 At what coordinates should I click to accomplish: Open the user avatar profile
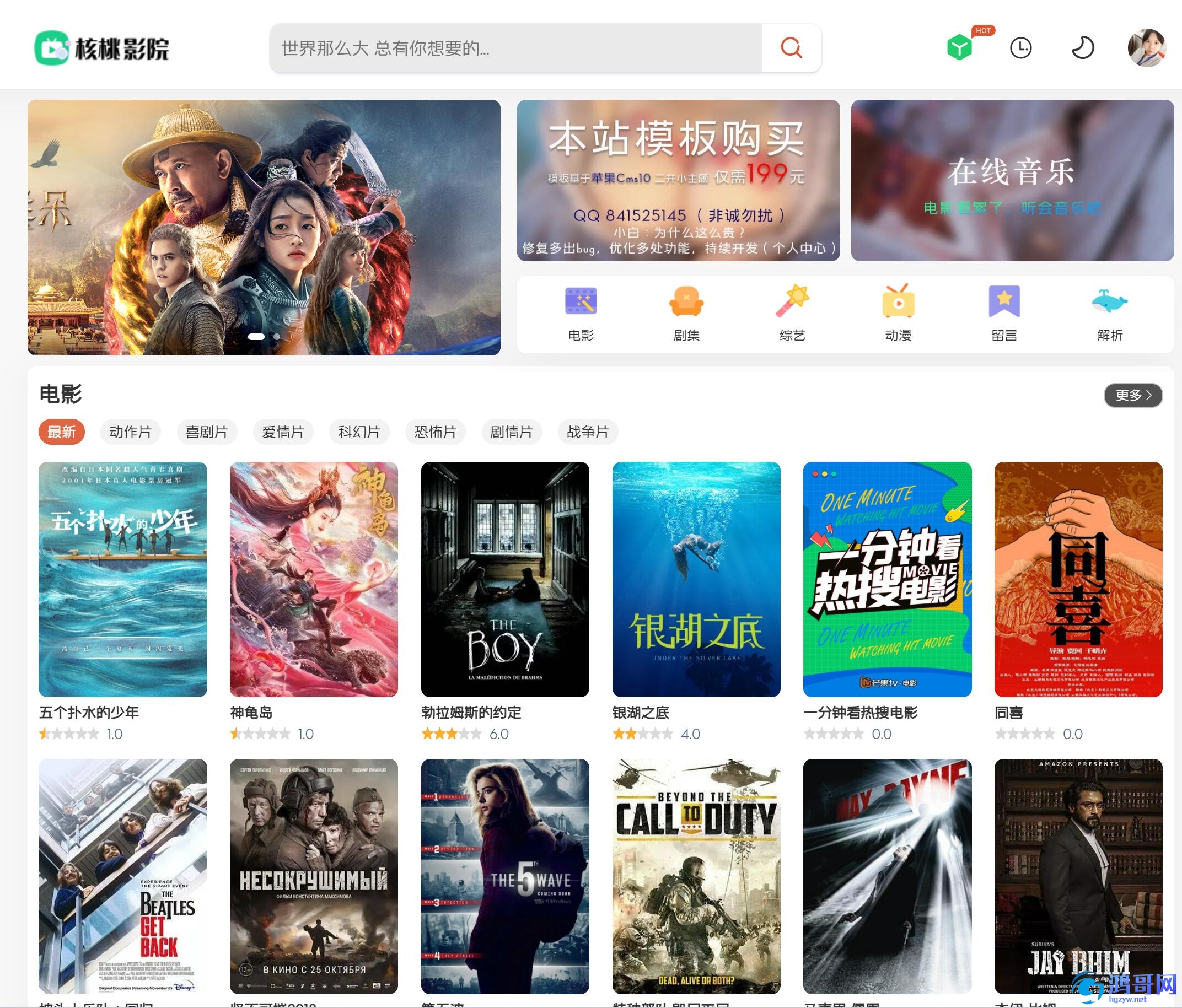[1147, 48]
